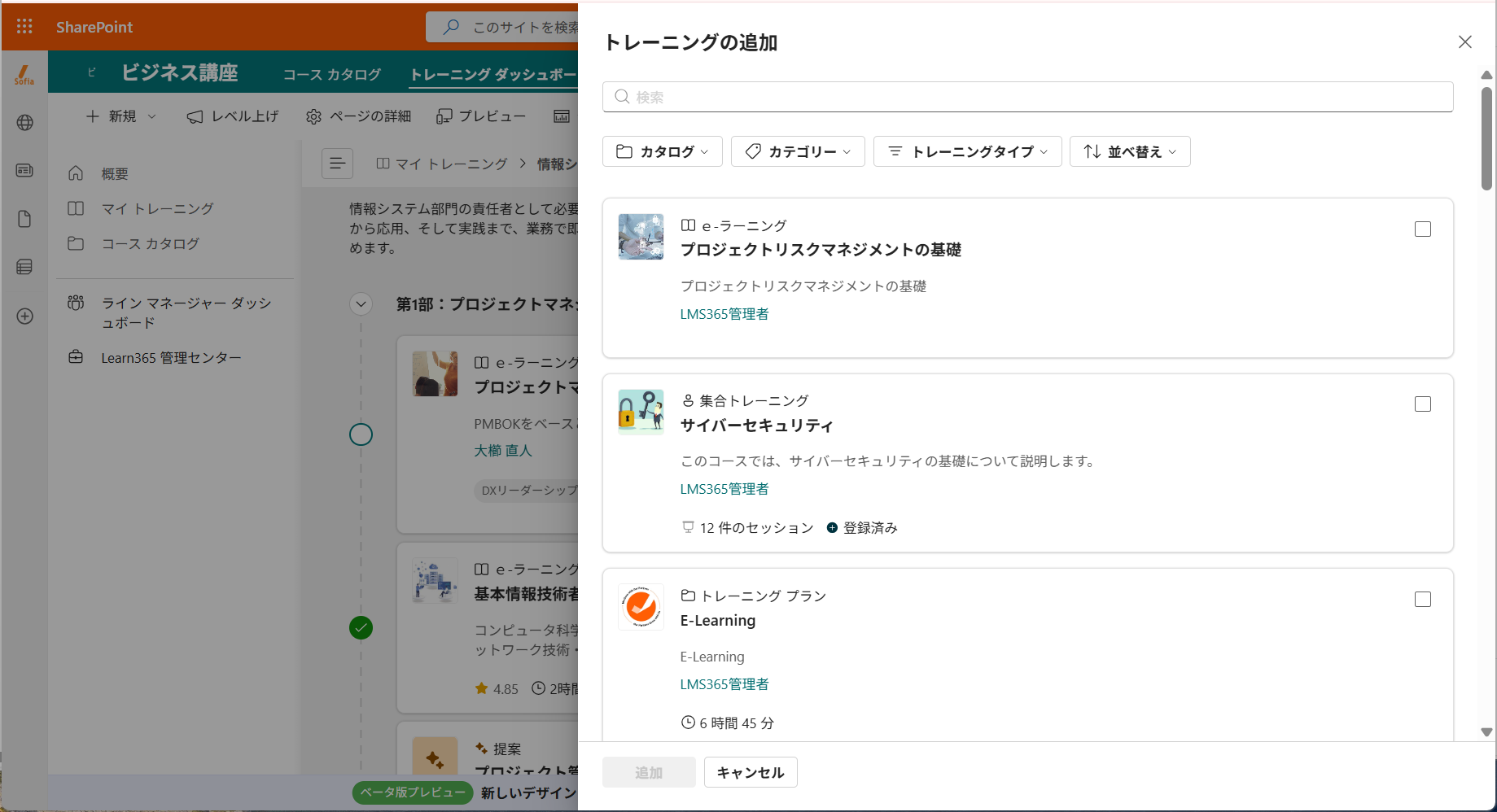Check the プロジェクトリスクマネジメントの基礎 checkbox

(1422, 229)
